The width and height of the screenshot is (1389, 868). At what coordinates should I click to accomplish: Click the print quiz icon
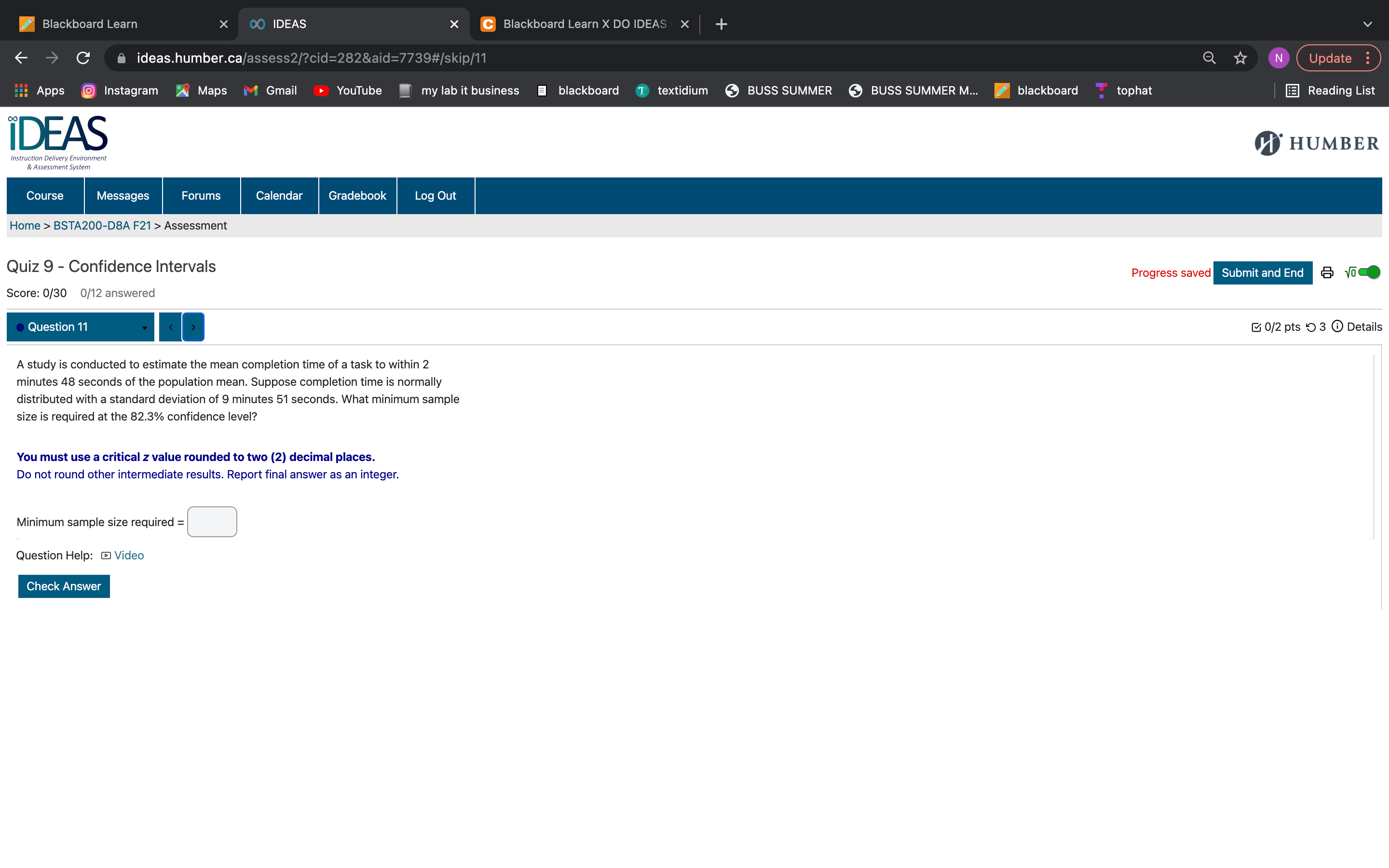point(1326,272)
